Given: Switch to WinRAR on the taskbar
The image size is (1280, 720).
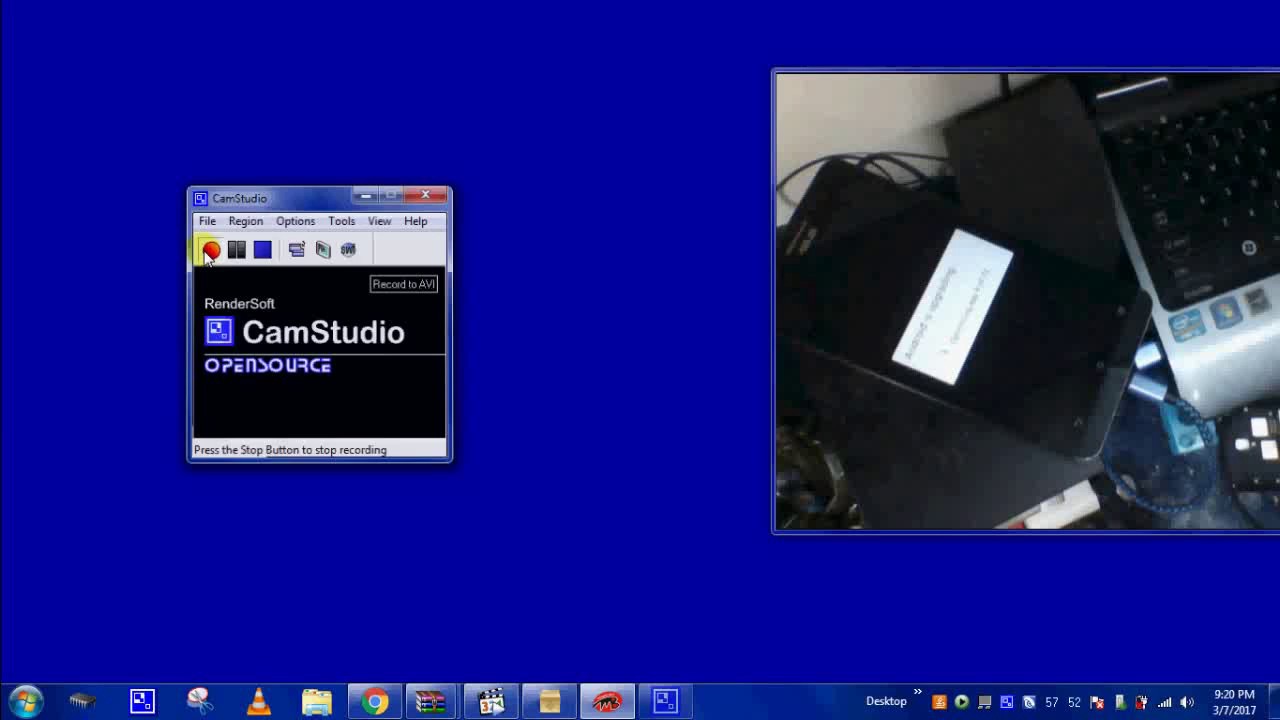Looking at the screenshot, I should [431, 701].
